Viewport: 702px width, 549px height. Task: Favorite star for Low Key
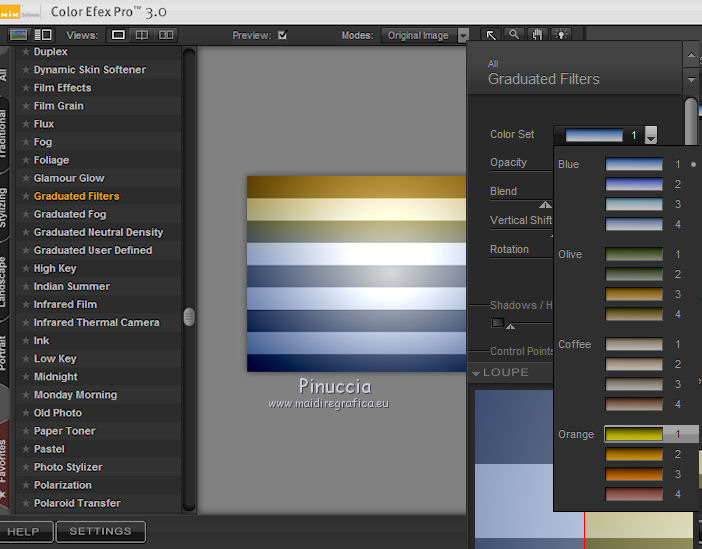coord(26,359)
